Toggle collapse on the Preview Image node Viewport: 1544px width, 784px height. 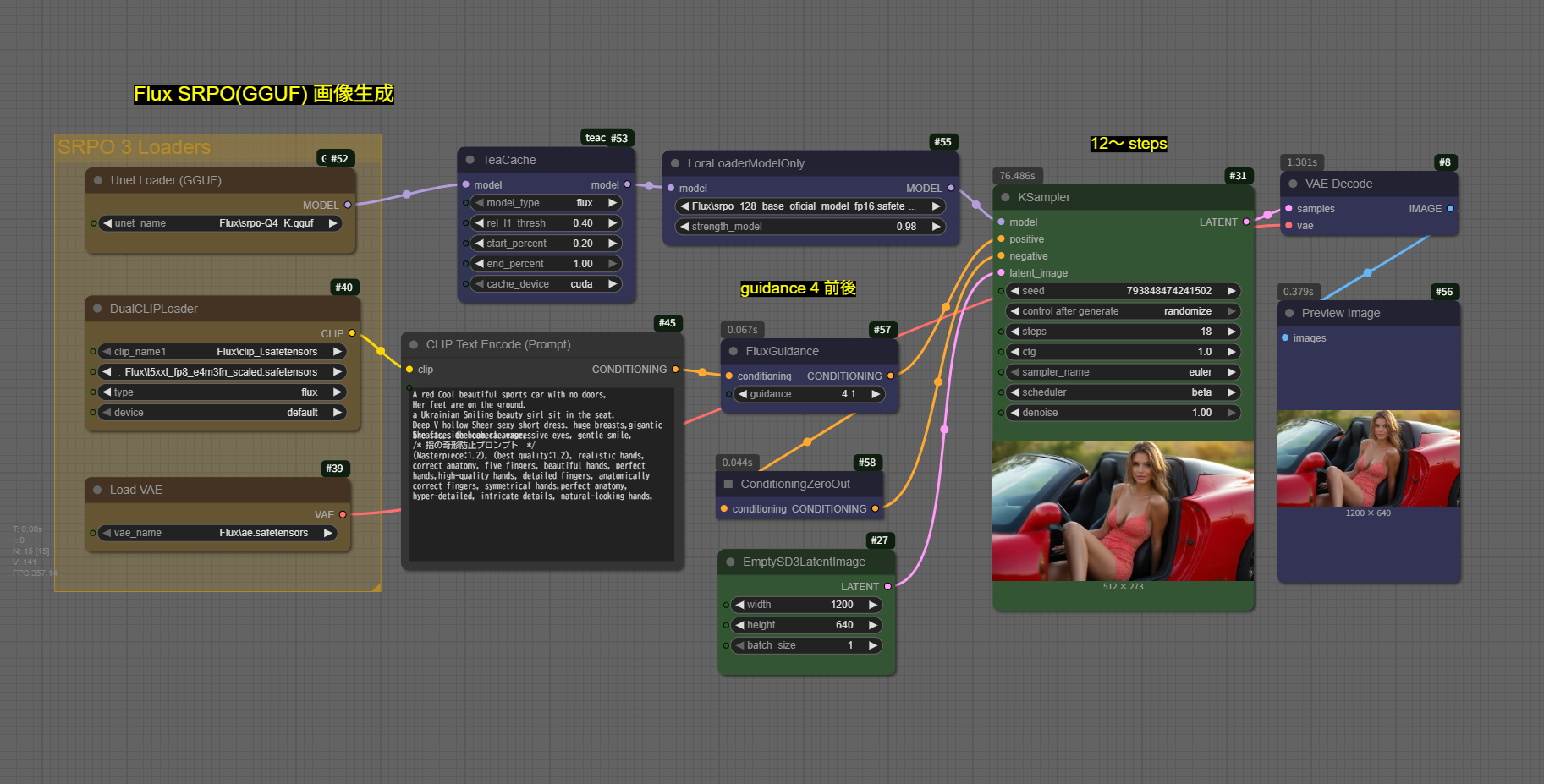pos(1289,313)
